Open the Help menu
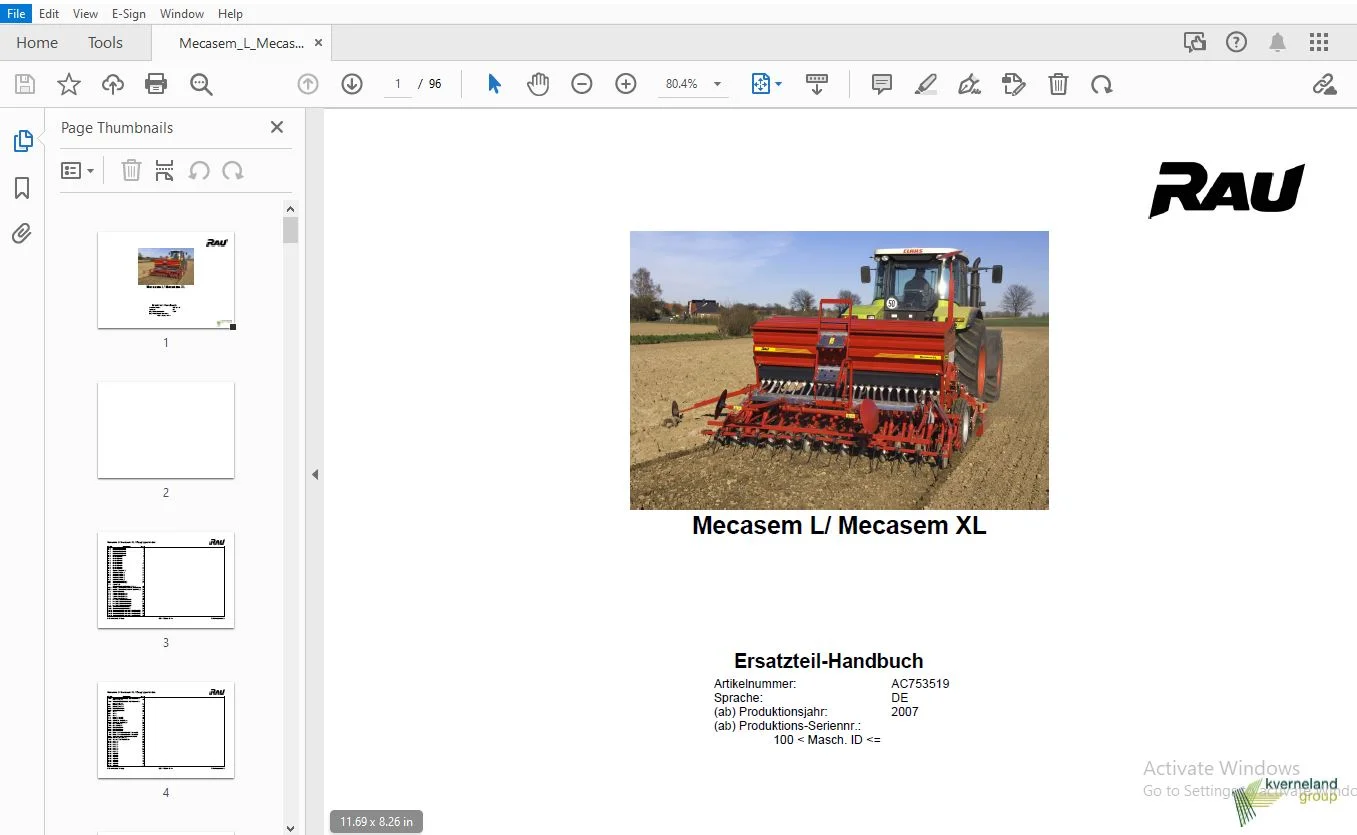 click(230, 14)
